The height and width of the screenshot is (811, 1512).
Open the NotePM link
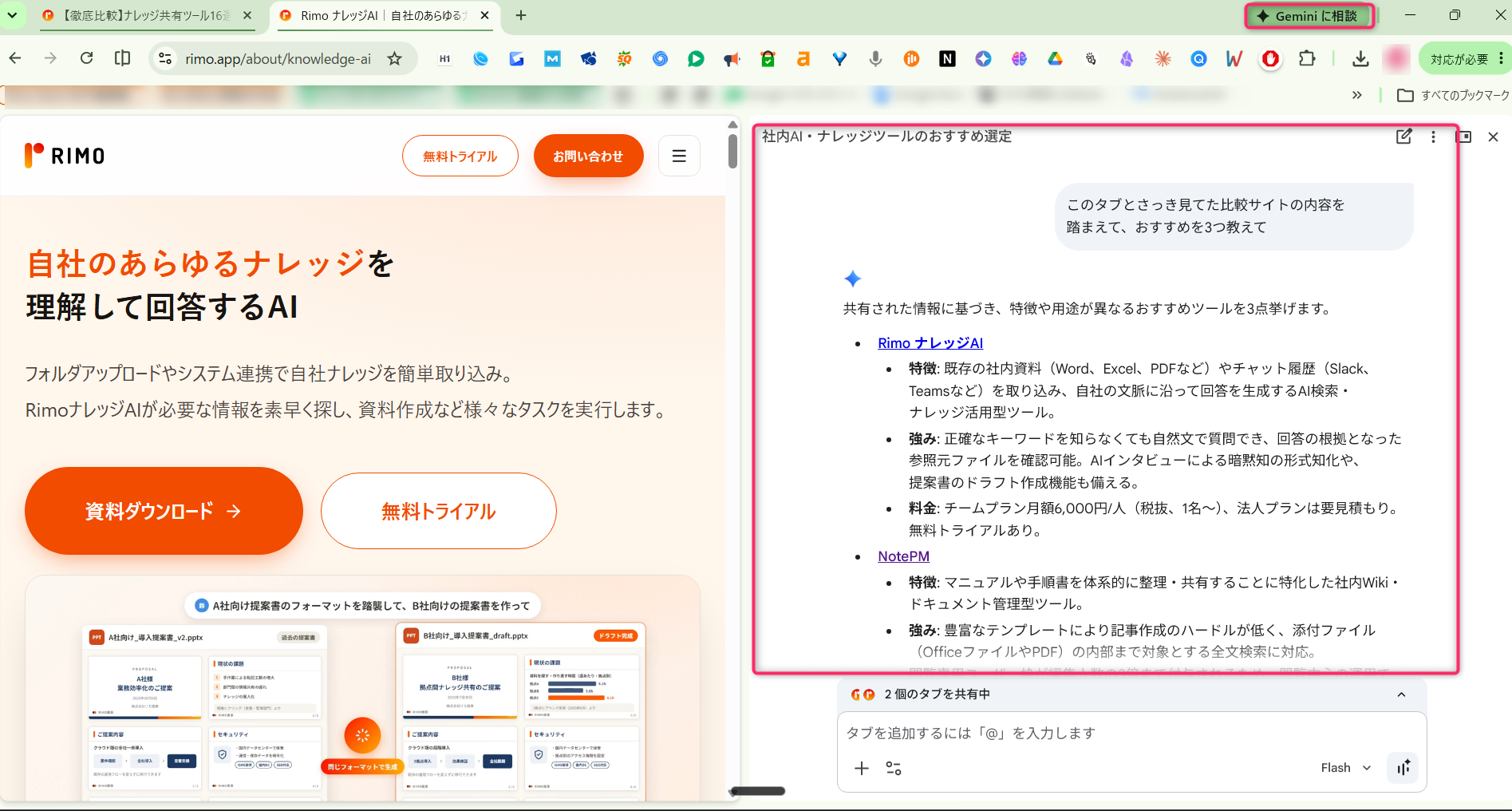(903, 556)
